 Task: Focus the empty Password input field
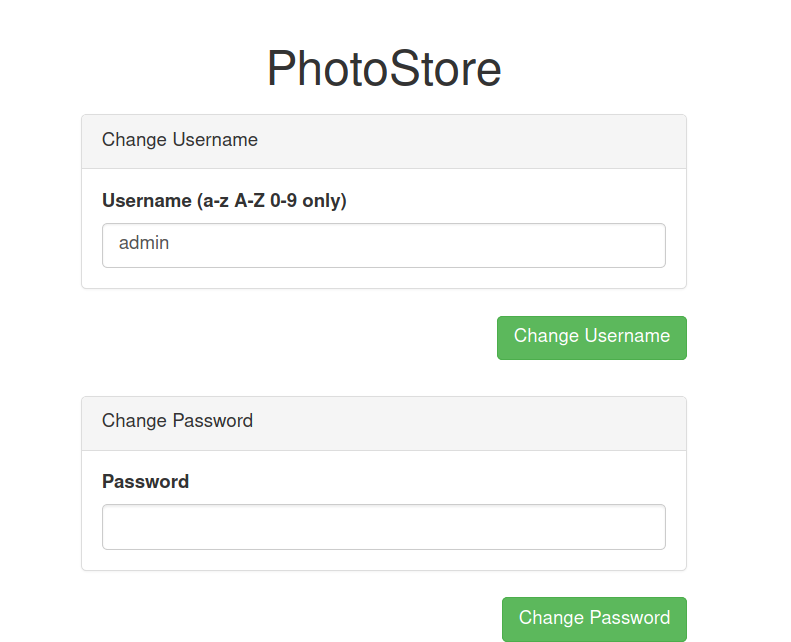point(384,527)
